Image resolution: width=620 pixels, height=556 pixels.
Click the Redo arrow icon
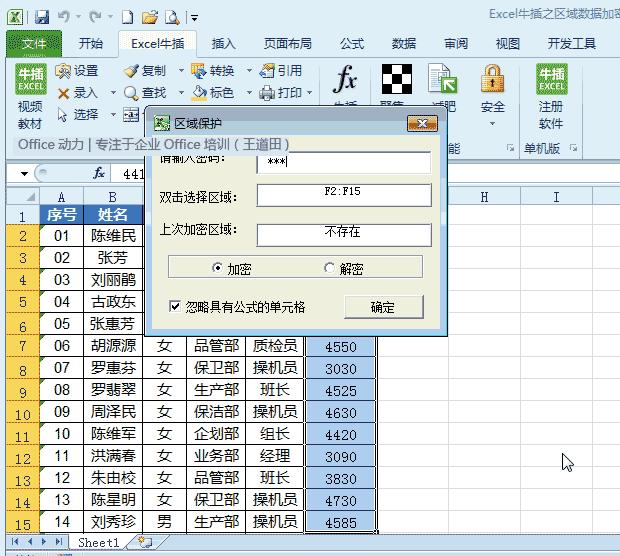(x=96, y=17)
